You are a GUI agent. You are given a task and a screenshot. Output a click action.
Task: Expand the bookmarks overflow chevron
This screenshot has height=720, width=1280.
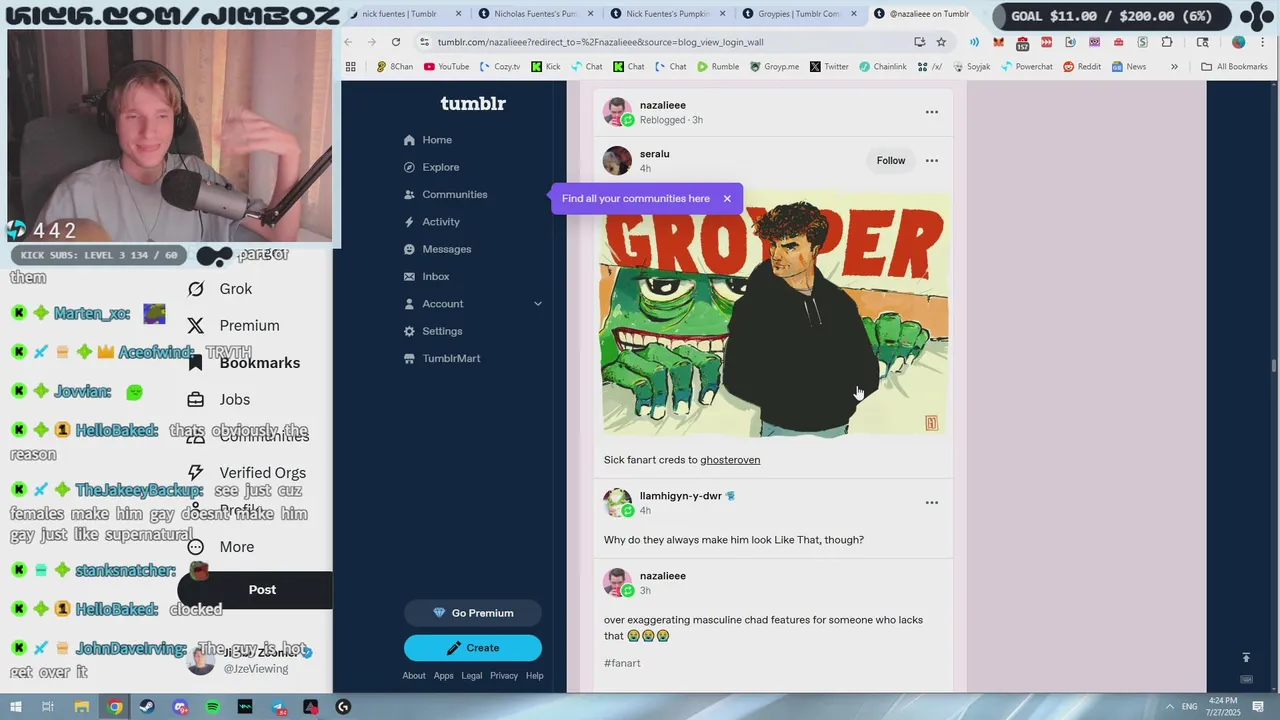point(1174,67)
